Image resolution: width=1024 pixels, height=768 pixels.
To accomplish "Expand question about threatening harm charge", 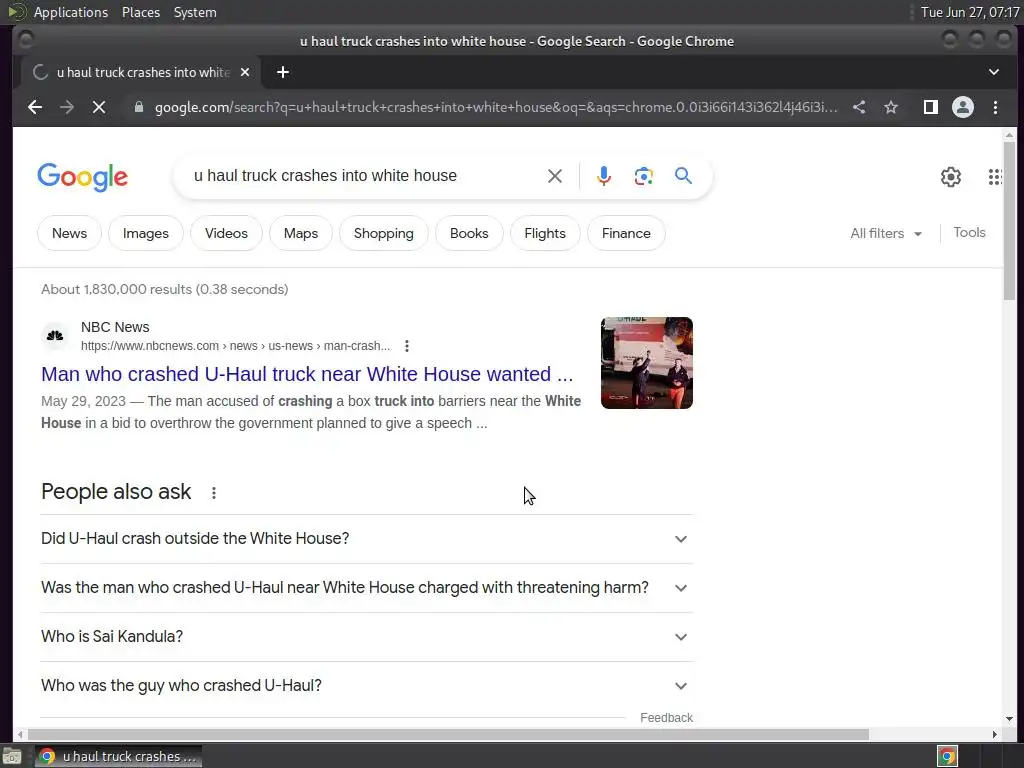I will [x=366, y=588].
